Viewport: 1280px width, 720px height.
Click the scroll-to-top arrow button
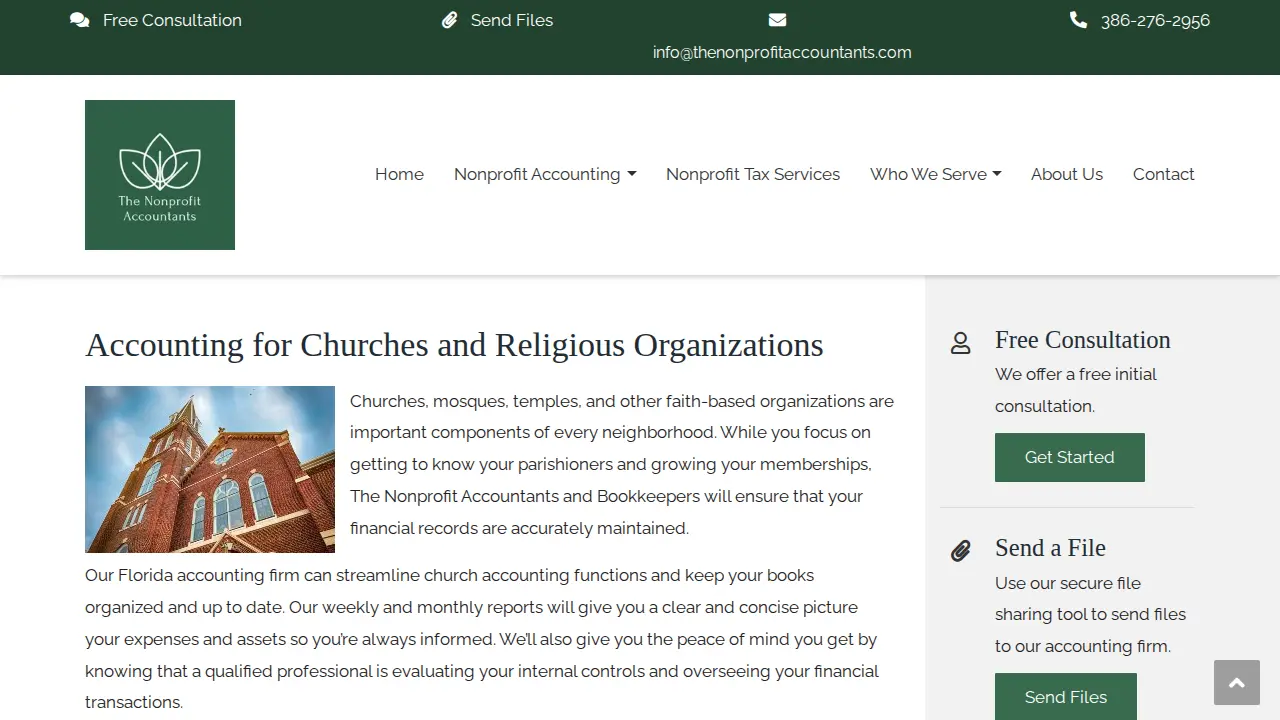[x=1237, y=683]
